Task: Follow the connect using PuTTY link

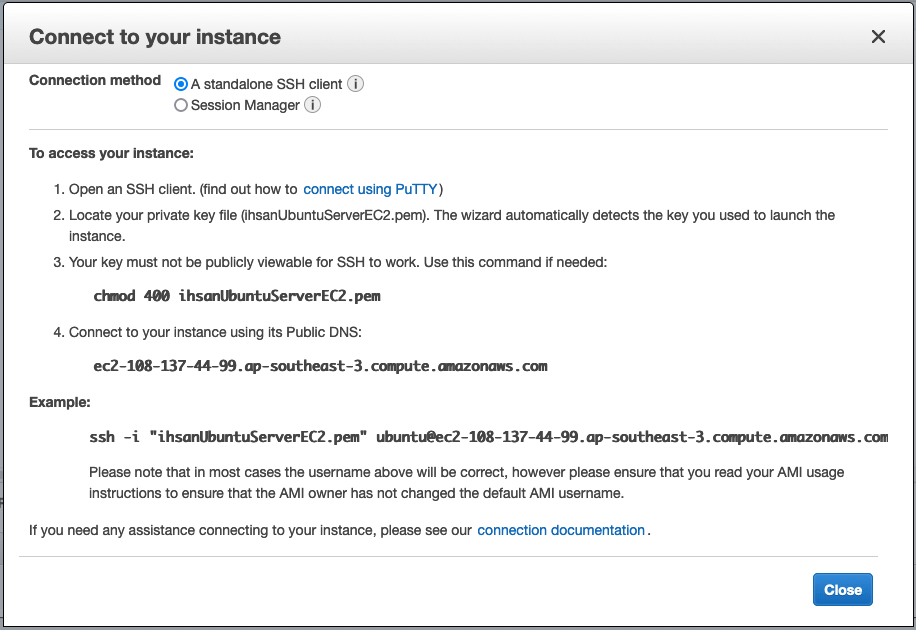Action: coord(370,189)
